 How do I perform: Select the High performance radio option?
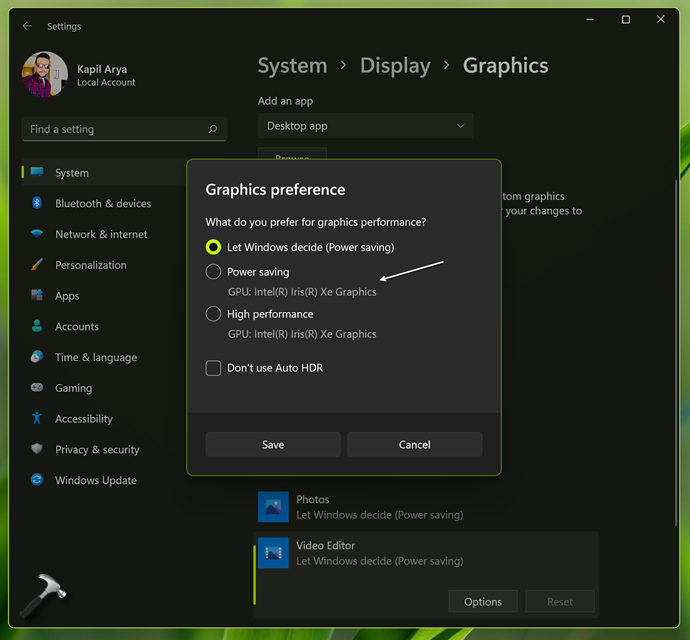(x=213, y=314)
